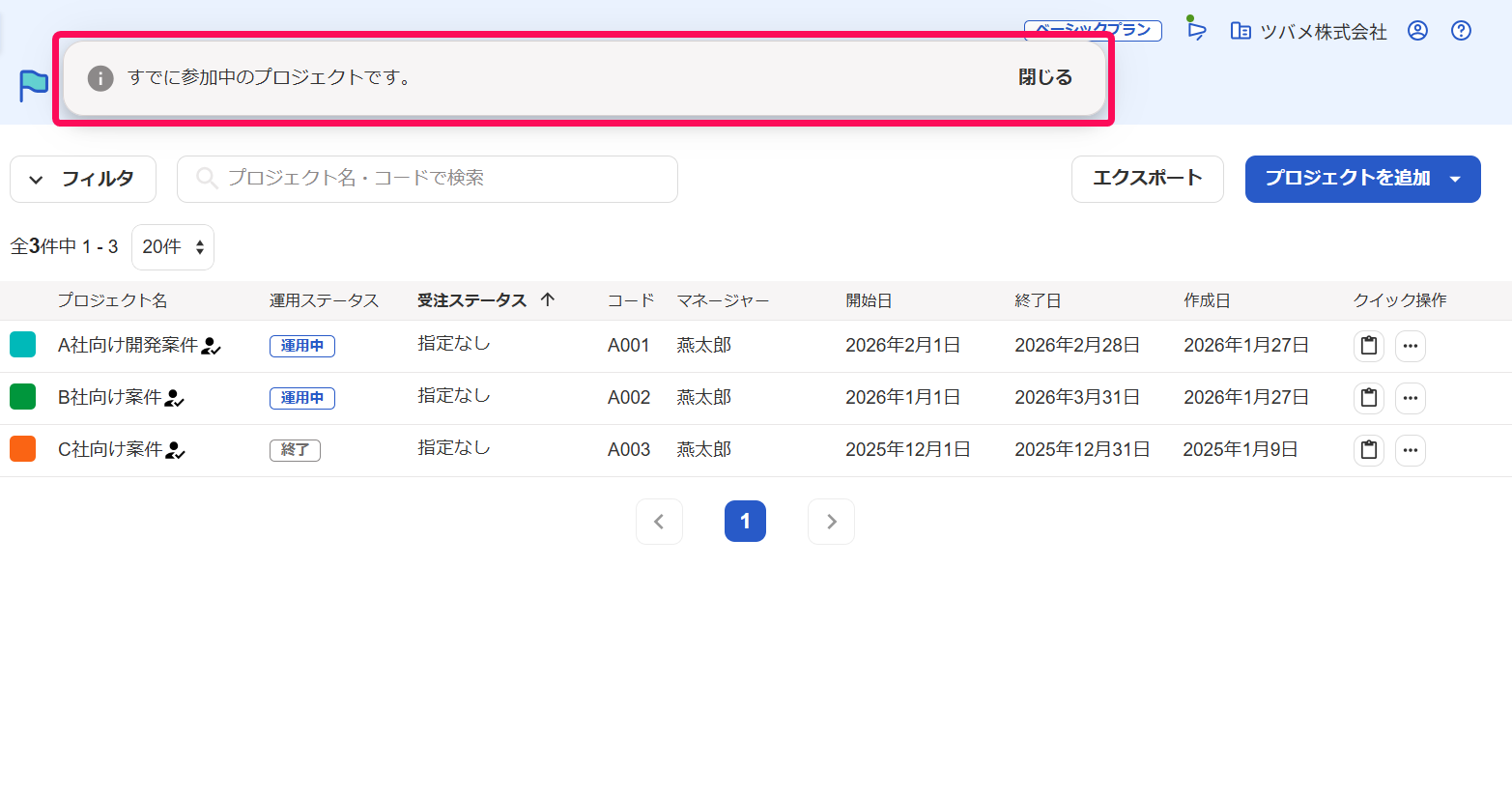Click the ascending sort arrow icon

pyautogui.click(x=548, y=299)
